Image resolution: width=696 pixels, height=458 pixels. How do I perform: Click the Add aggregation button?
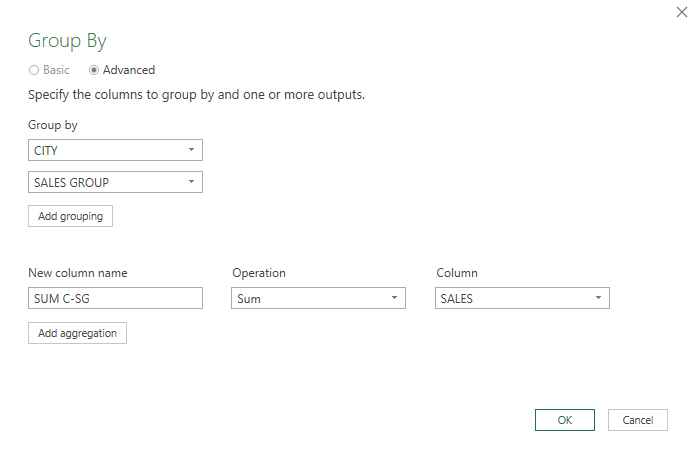click(x=77, y=333)
